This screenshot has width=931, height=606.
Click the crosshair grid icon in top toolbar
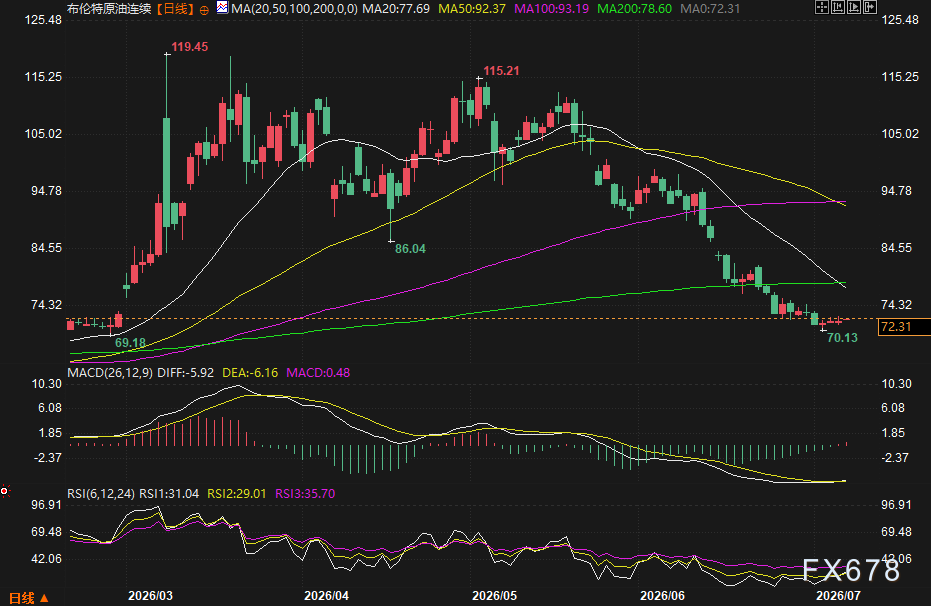(x=822, y=7)
